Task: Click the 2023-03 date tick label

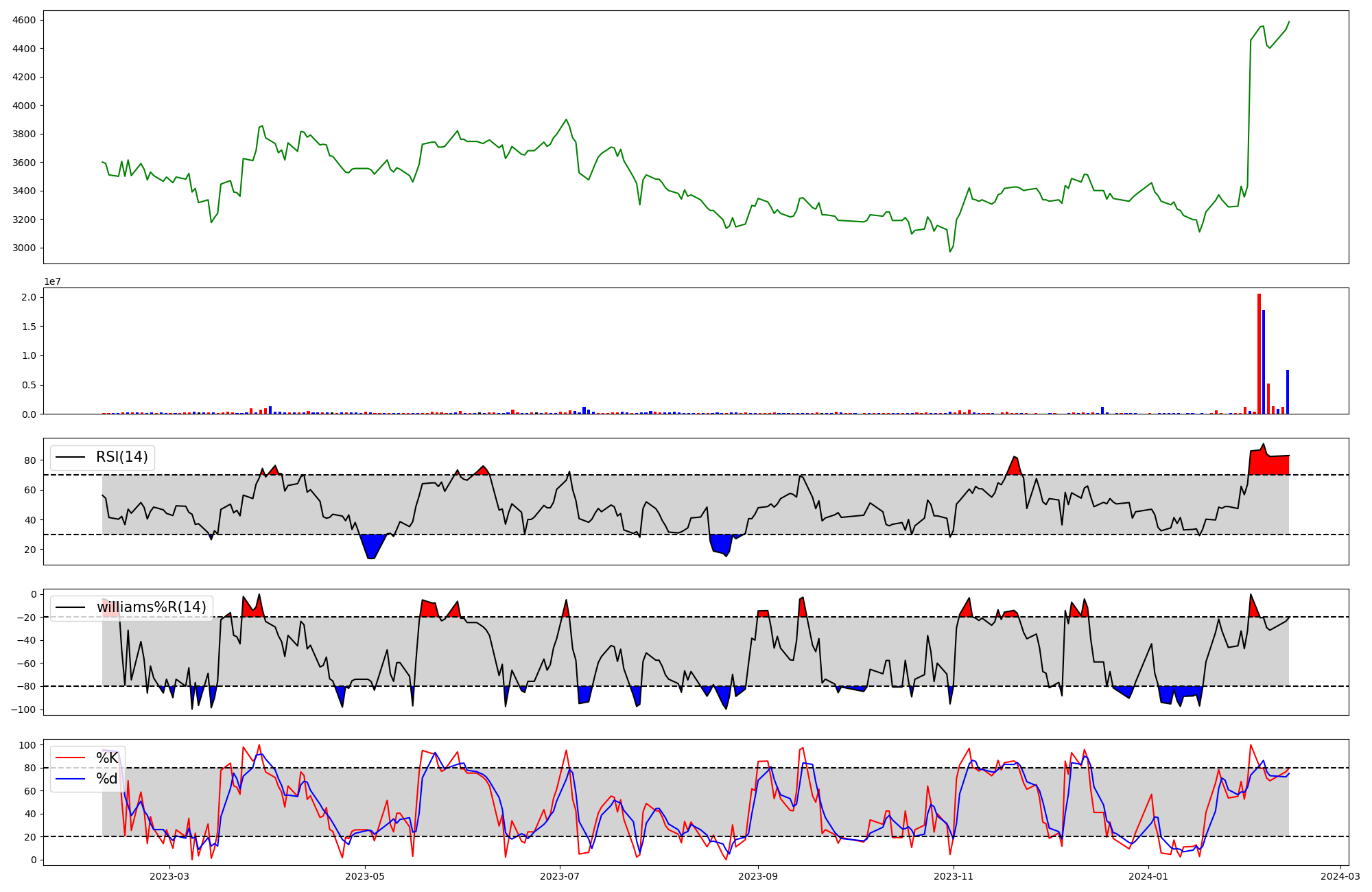Action: pyautogui.click(x=169, y=876)
